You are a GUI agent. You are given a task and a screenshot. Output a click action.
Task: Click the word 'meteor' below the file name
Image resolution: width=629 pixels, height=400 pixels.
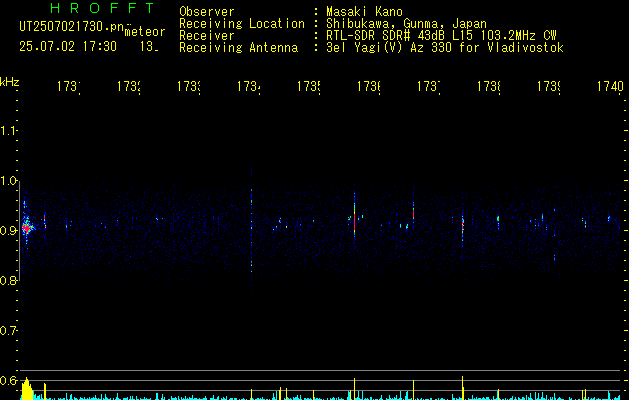[144, 32]
